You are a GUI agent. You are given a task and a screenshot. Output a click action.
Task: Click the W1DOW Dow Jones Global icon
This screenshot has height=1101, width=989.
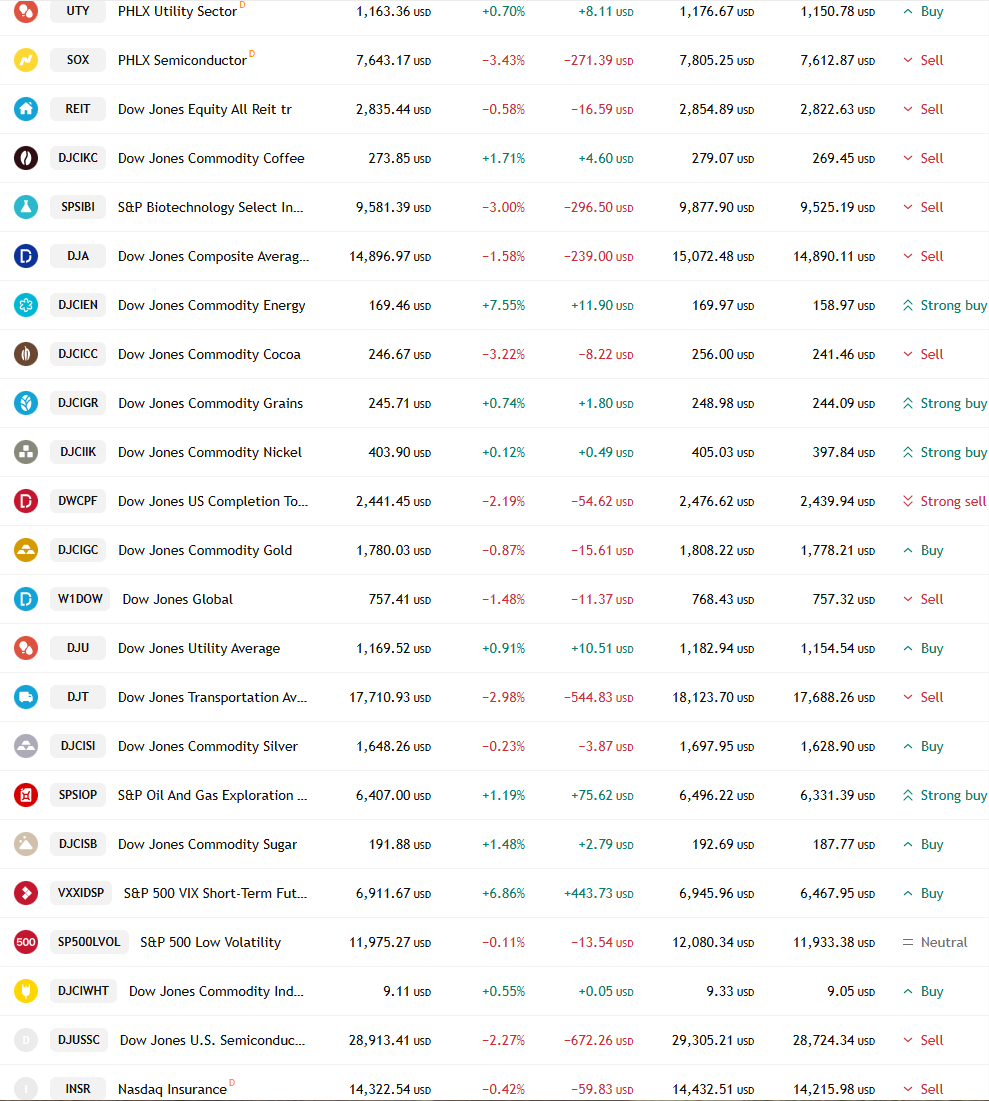pyautogui.click(x=26, y=599)
